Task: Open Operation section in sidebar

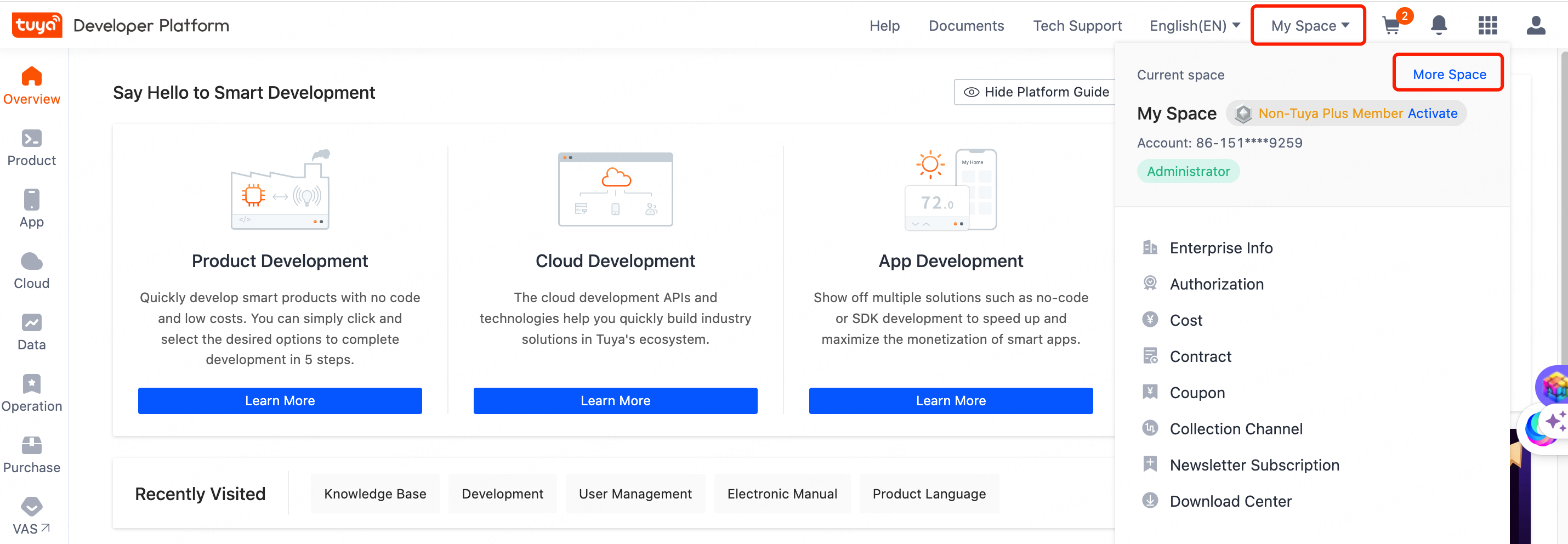Action: (x=32, y=394)
